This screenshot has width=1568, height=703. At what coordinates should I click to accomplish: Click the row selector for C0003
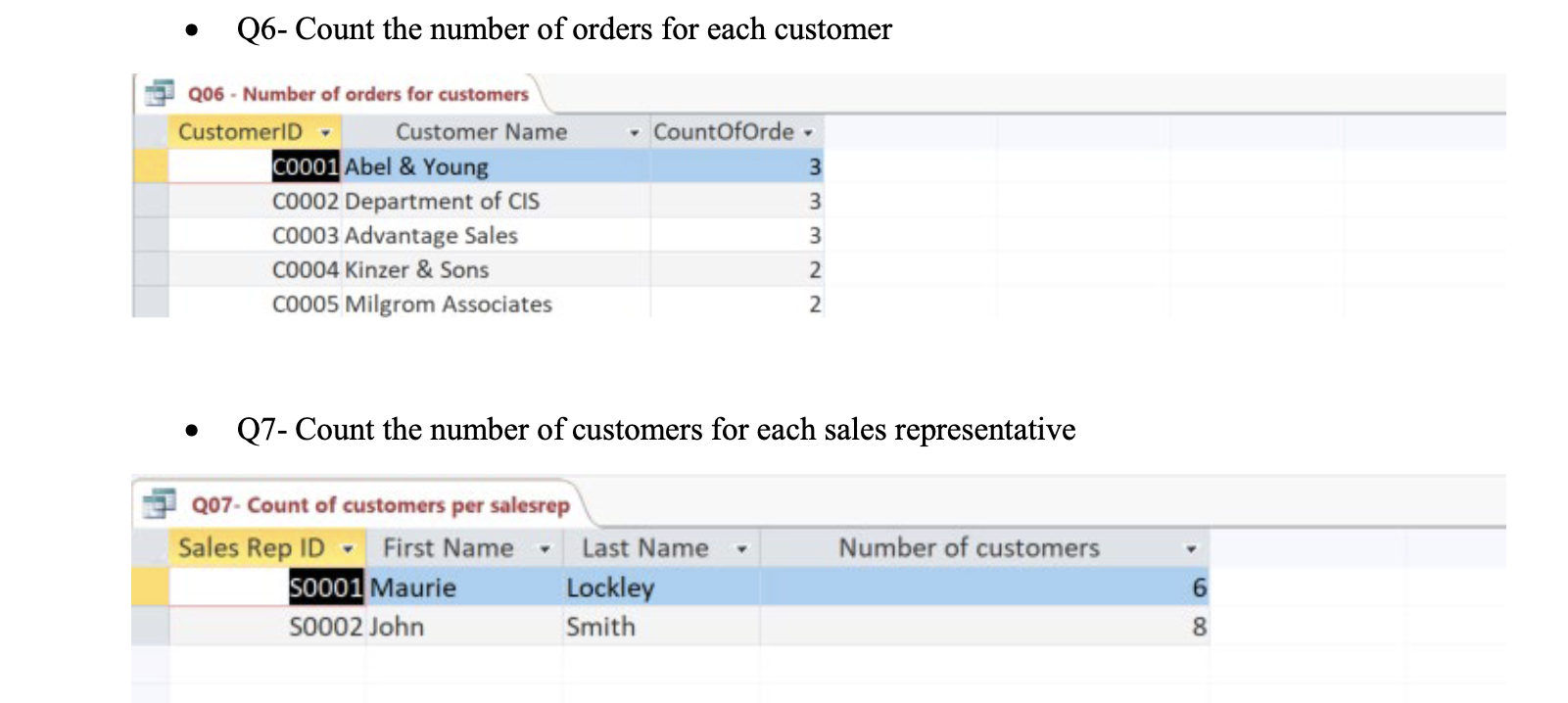pos(151,235)
